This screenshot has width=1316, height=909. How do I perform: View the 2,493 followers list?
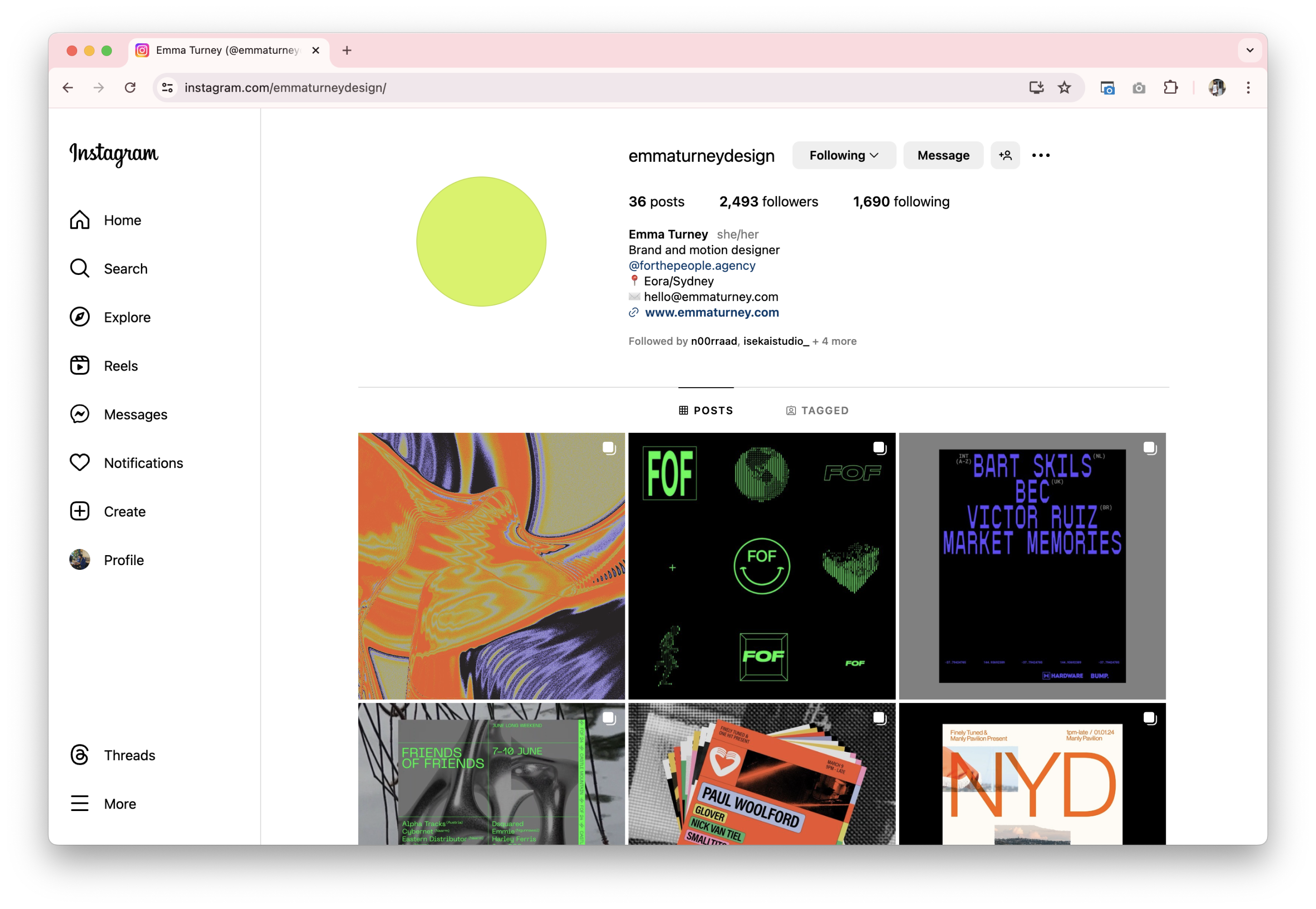768,202
